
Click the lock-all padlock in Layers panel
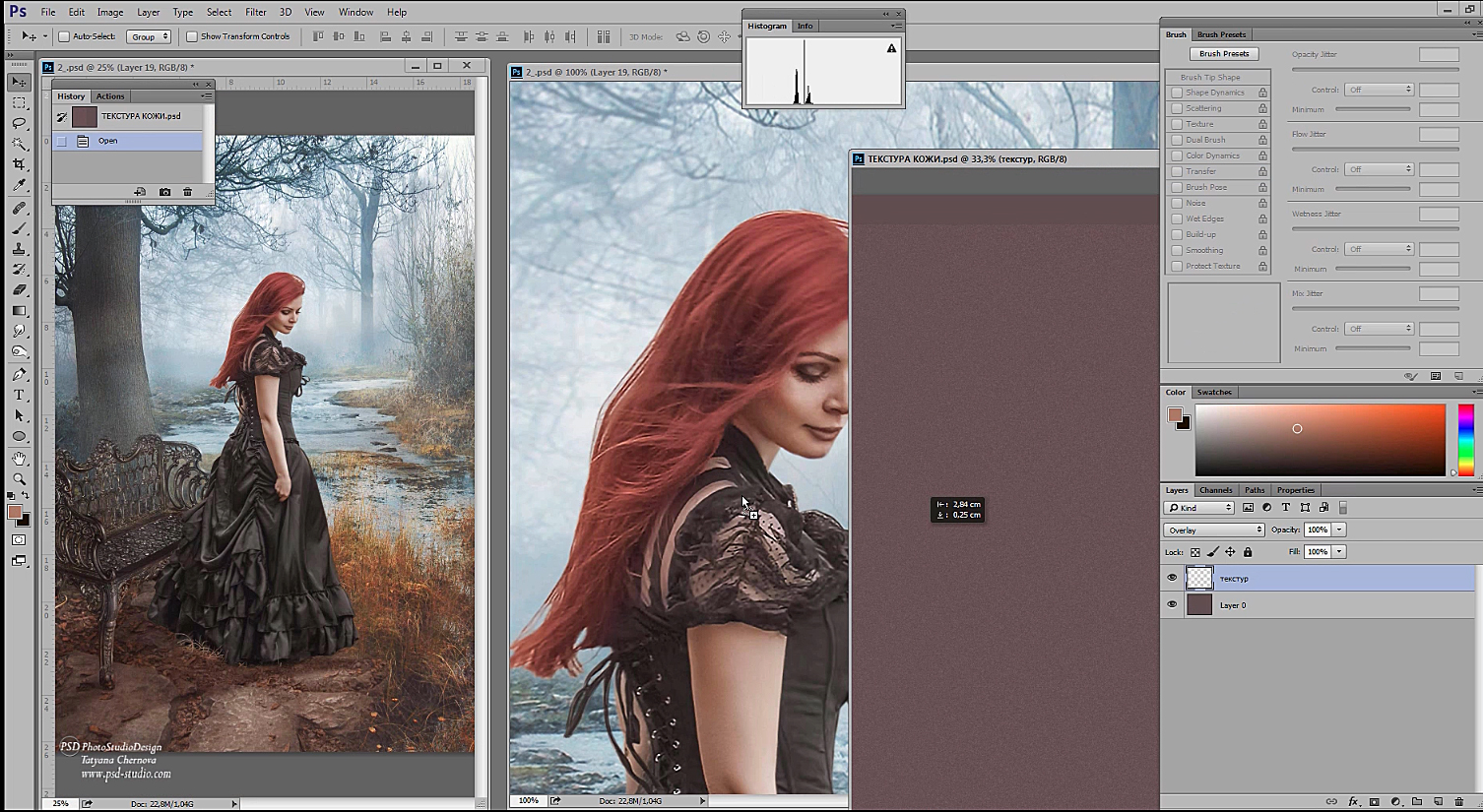(x=1248, y=552)
